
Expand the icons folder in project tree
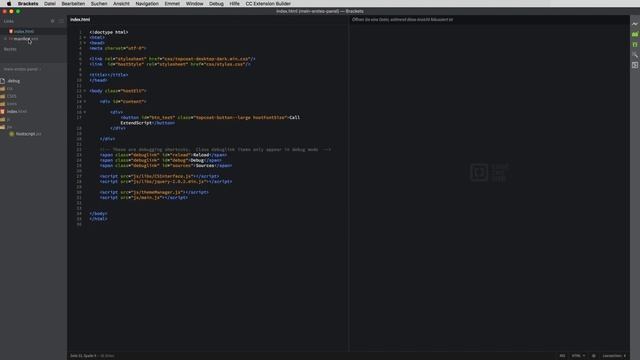click(x=12, y=104)
